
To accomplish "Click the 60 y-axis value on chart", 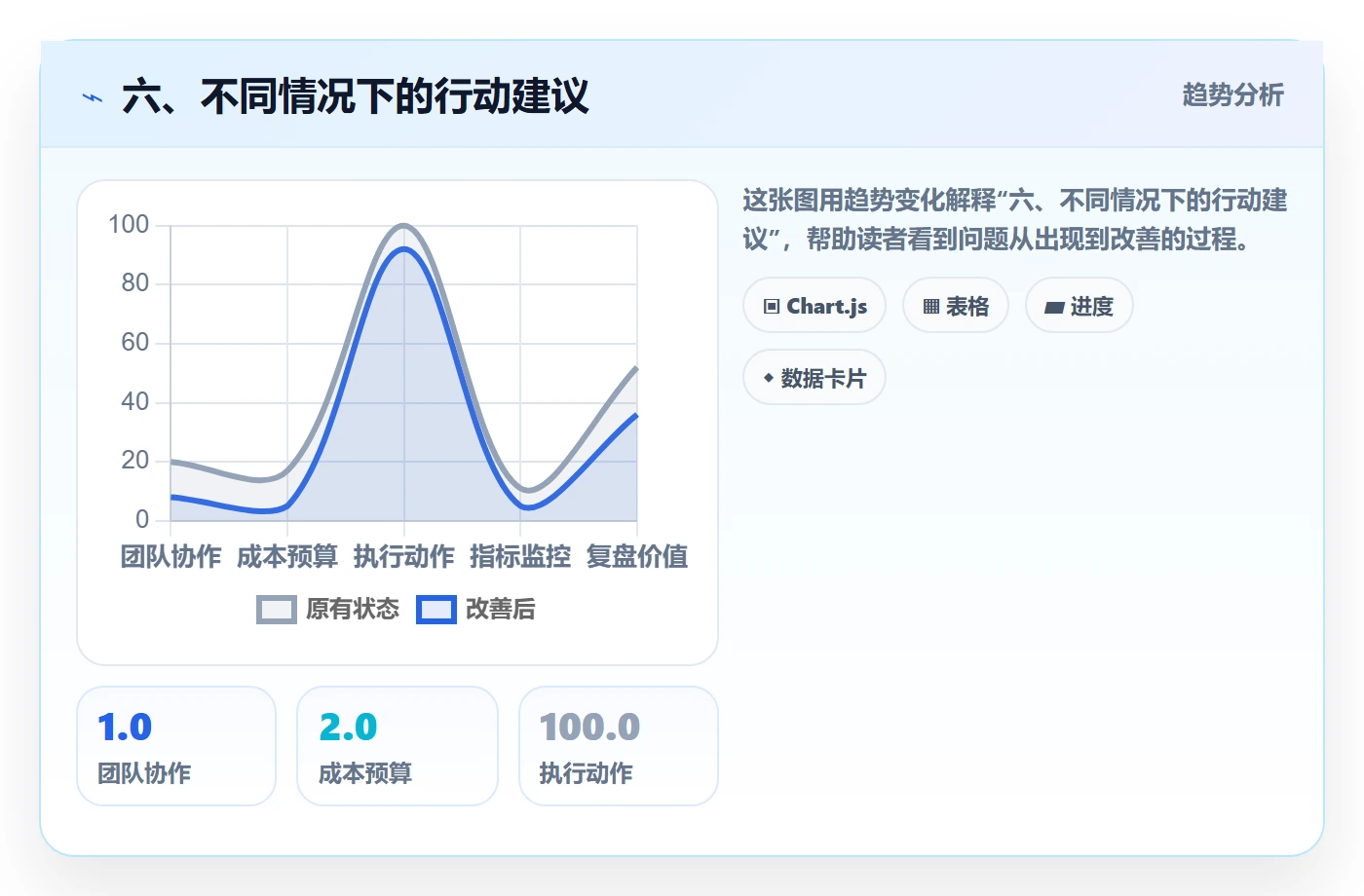I will pos(135,343).
